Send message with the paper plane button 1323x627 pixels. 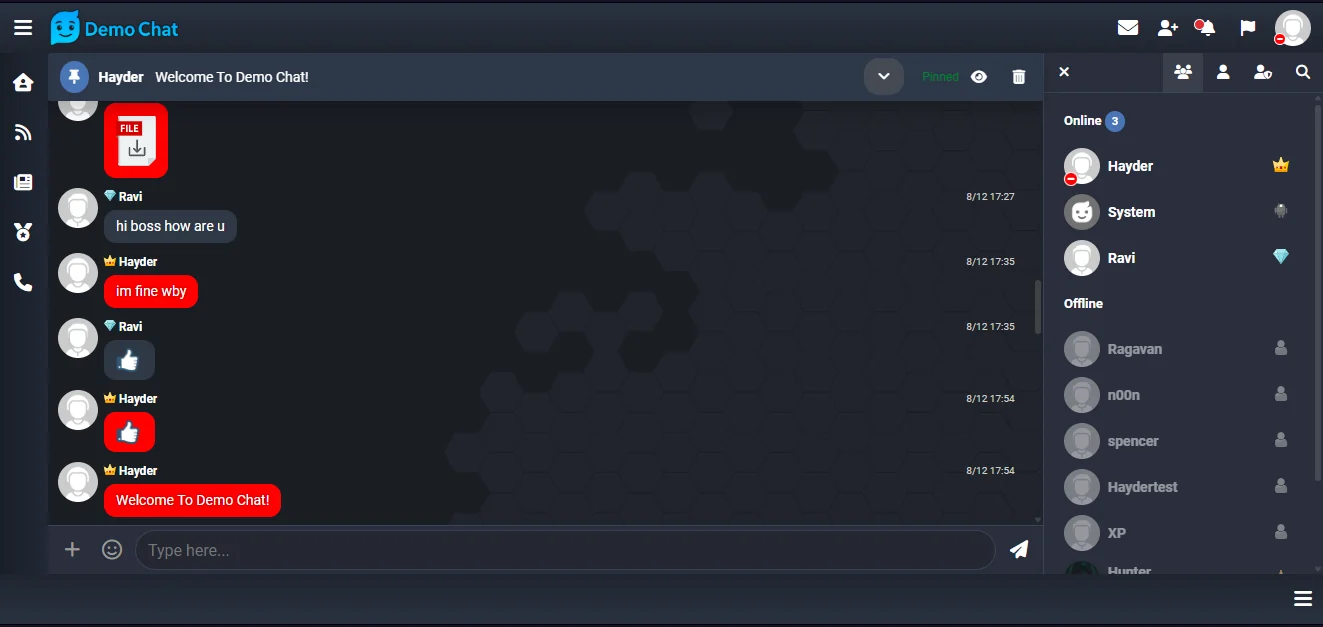coord(1019,549)
